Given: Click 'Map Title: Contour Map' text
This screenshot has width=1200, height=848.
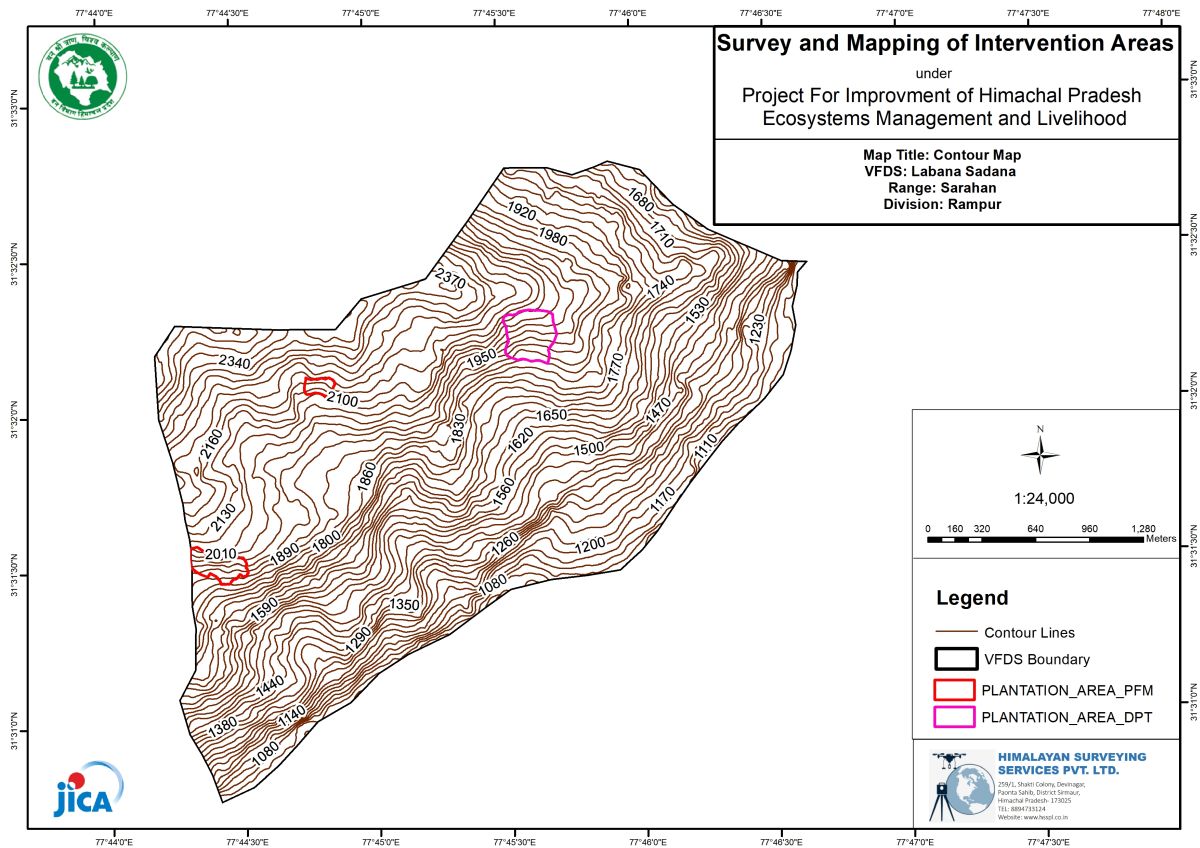Looking at the screenshot, I should coord(942,156).
